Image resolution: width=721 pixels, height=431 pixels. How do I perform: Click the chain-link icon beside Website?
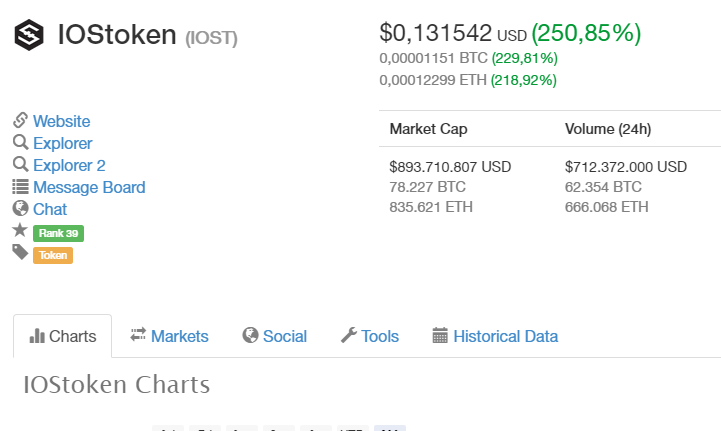(x=20, y=121)
